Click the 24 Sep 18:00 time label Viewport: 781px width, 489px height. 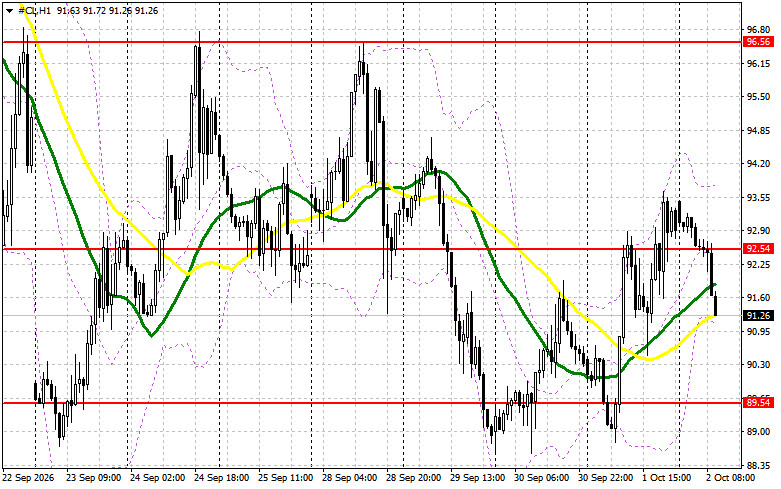tap(222, 478)
